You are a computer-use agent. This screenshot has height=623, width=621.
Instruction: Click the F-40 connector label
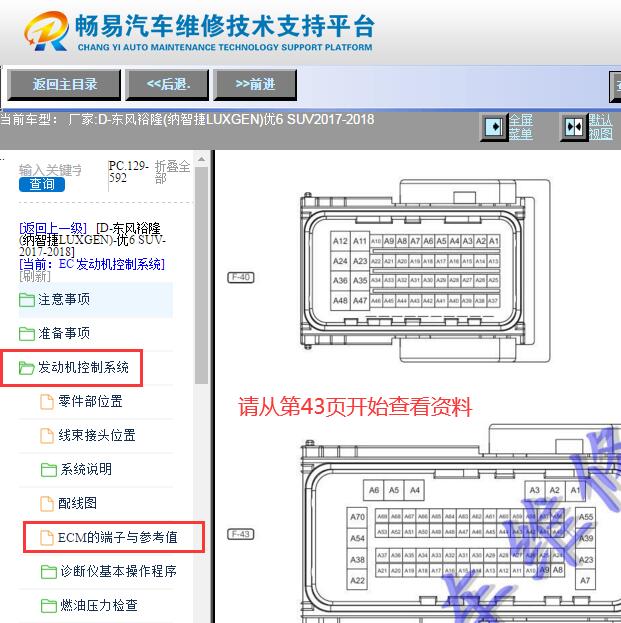coord(240,277)
